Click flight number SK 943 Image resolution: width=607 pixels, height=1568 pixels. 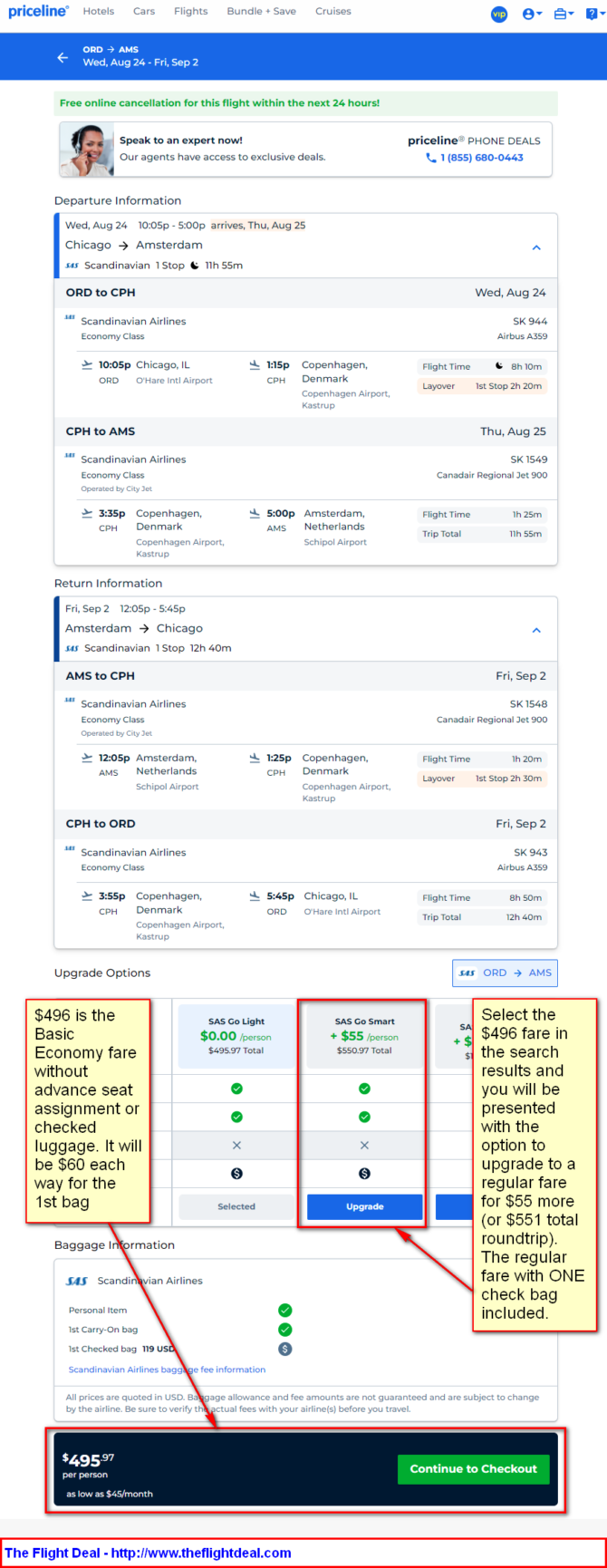(530, 853)
